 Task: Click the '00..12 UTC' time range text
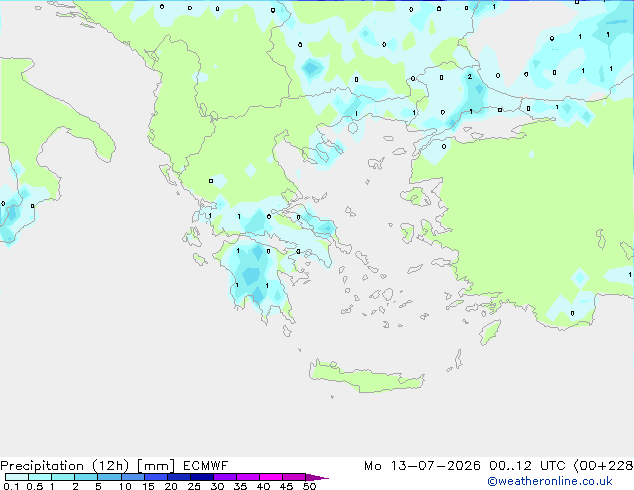click(527, 466)
